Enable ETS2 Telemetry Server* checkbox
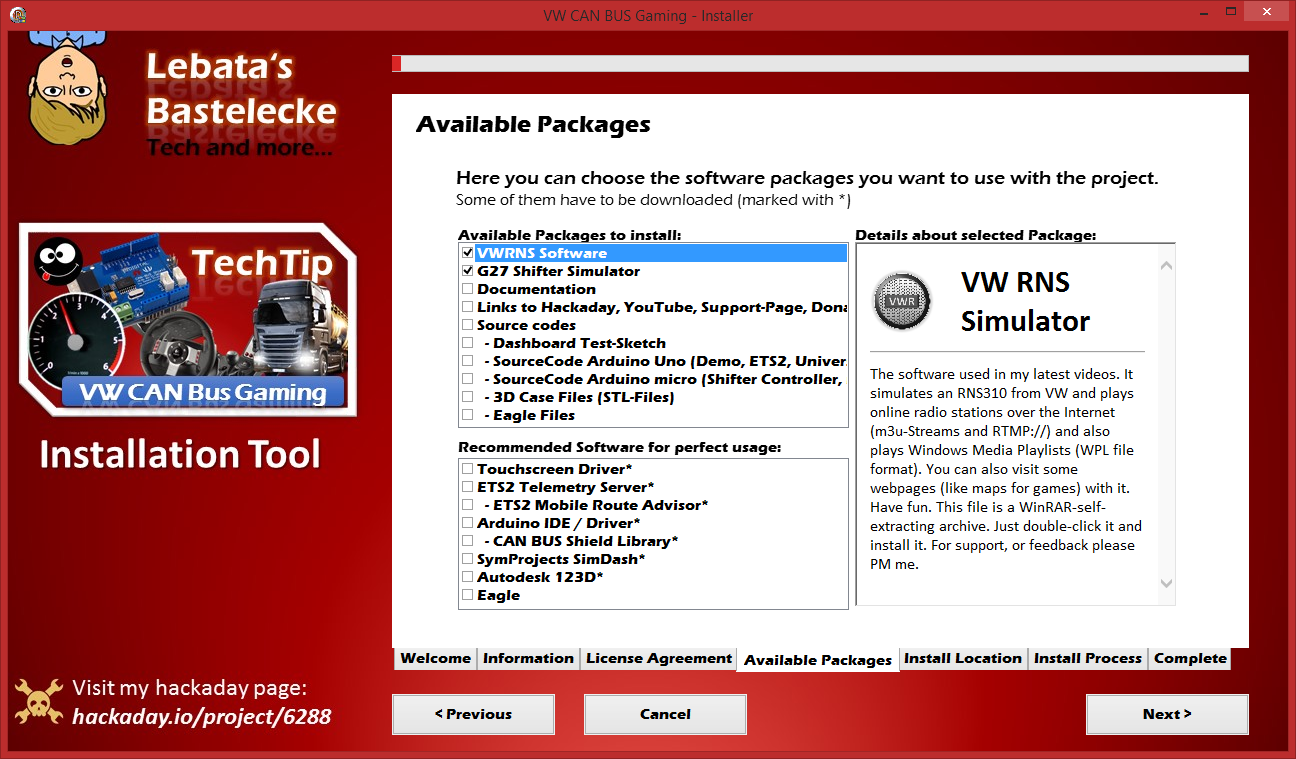1296x759 pixels. [x=467, y=487]
